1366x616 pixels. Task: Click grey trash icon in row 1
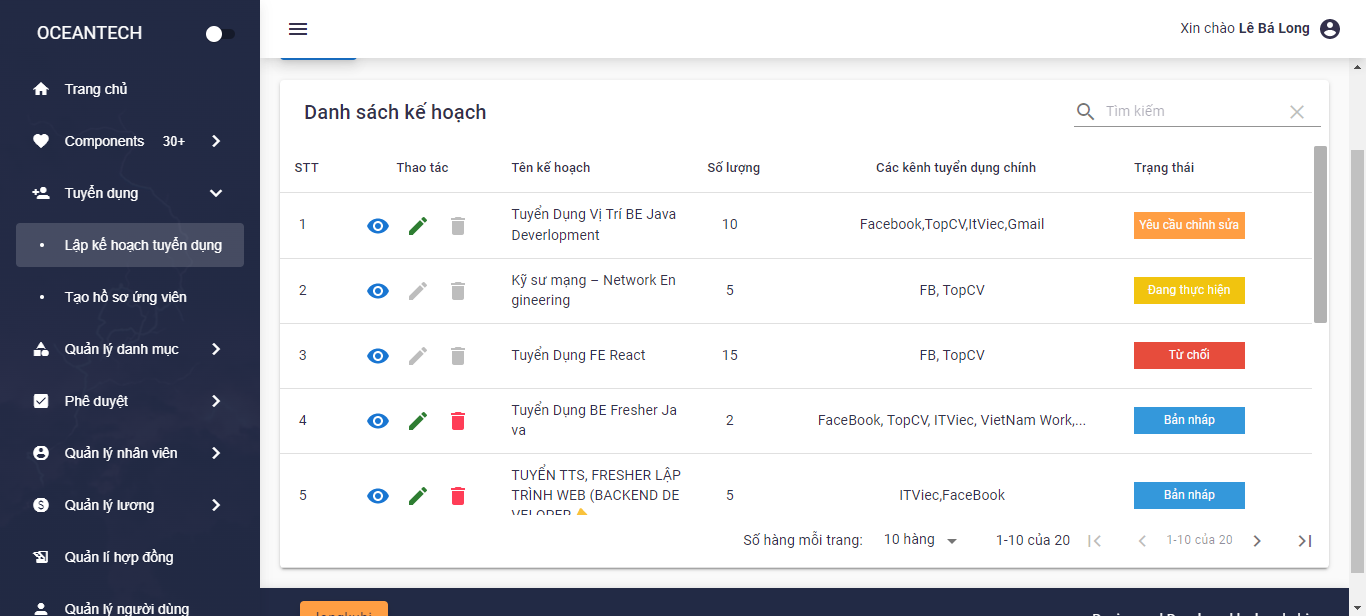(458, 226)
